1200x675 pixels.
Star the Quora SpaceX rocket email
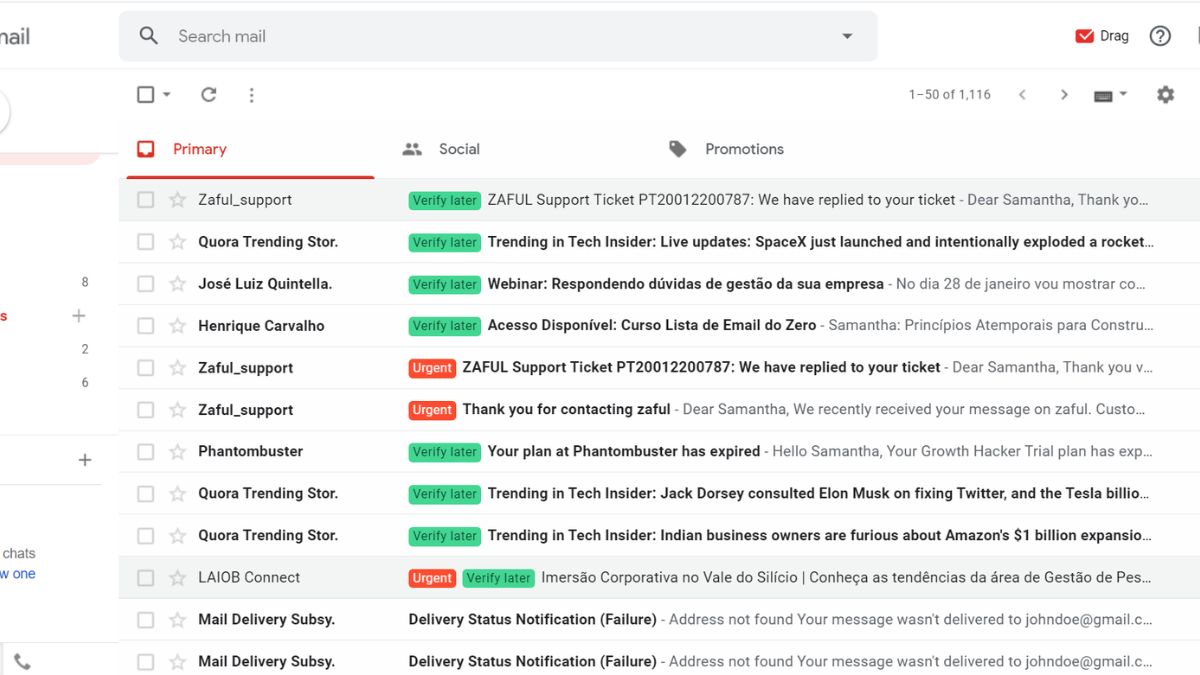[x=177, y=242]
